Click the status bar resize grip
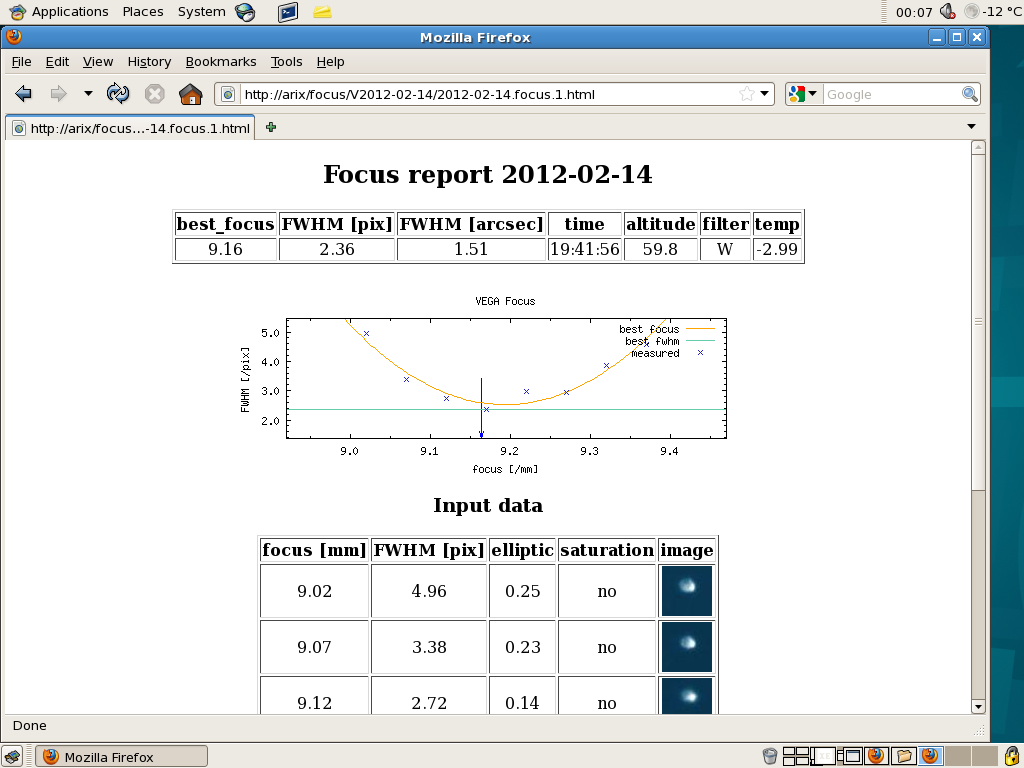The image size is (1024, 768). tap(979, 729)
